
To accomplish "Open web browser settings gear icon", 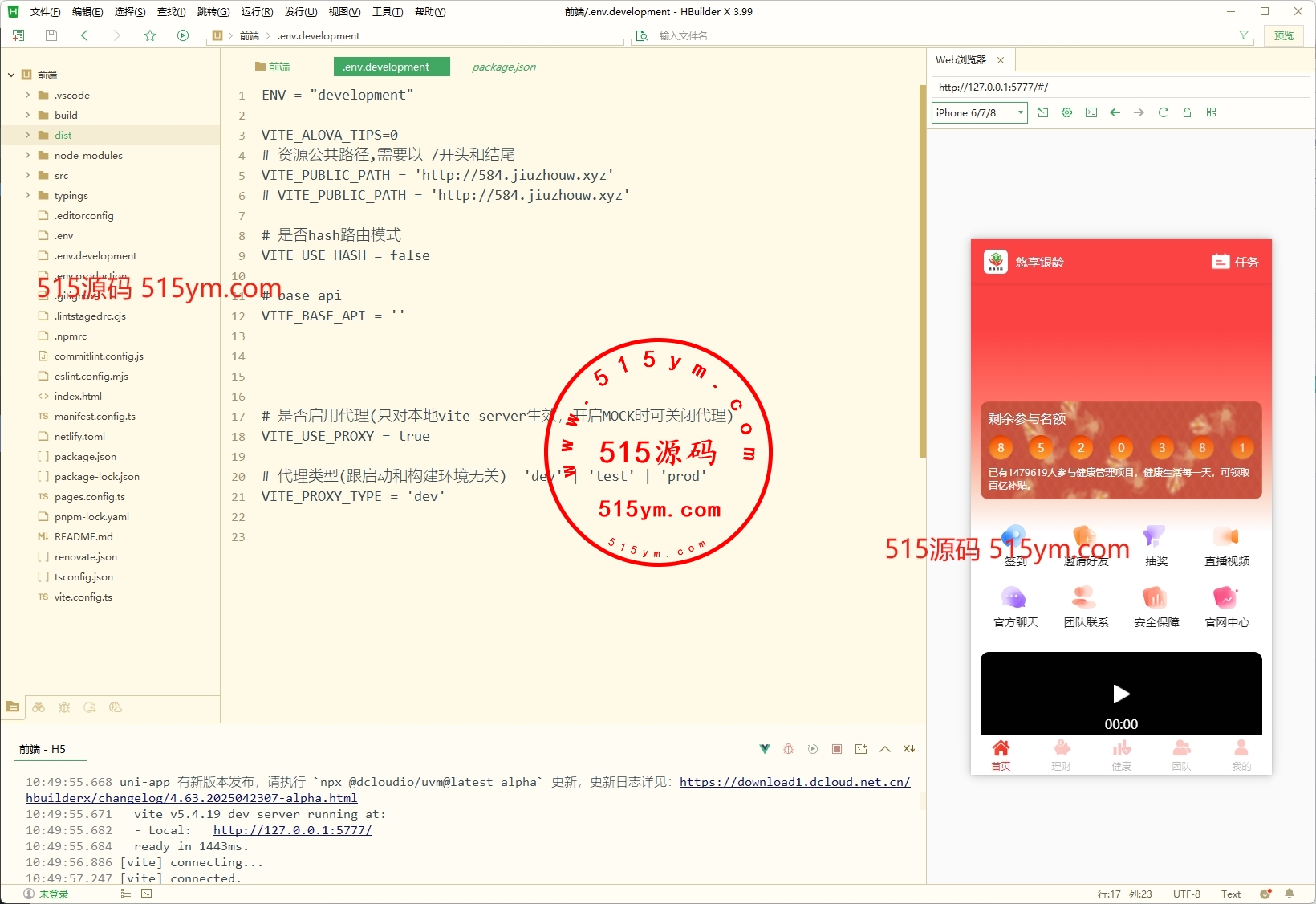I will pos(1066,112).
